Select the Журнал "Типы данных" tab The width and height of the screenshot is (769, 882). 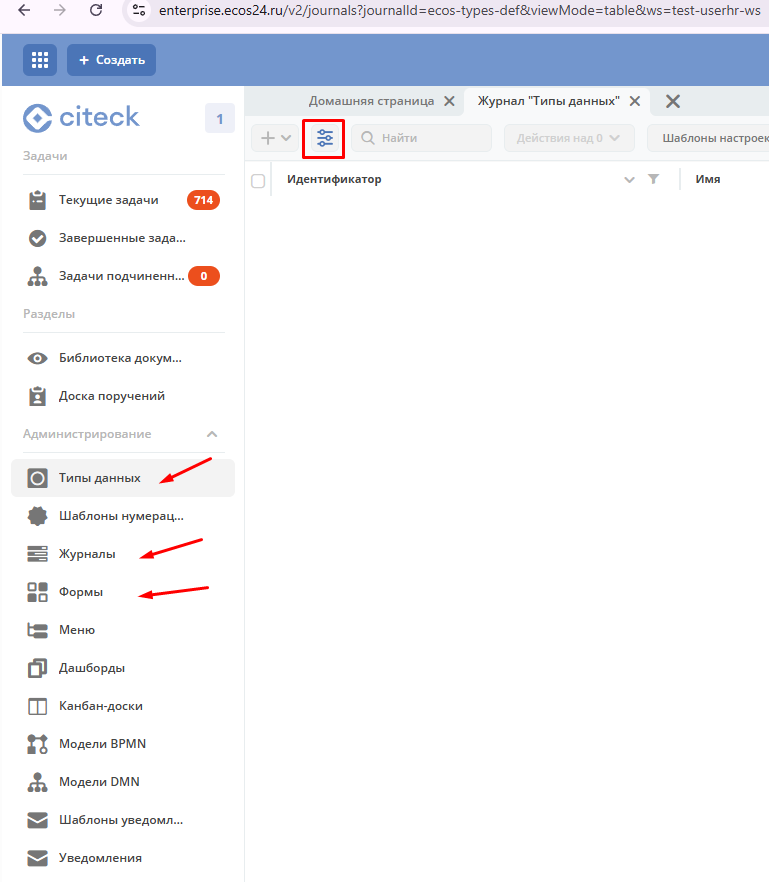[x=548, y=101]
